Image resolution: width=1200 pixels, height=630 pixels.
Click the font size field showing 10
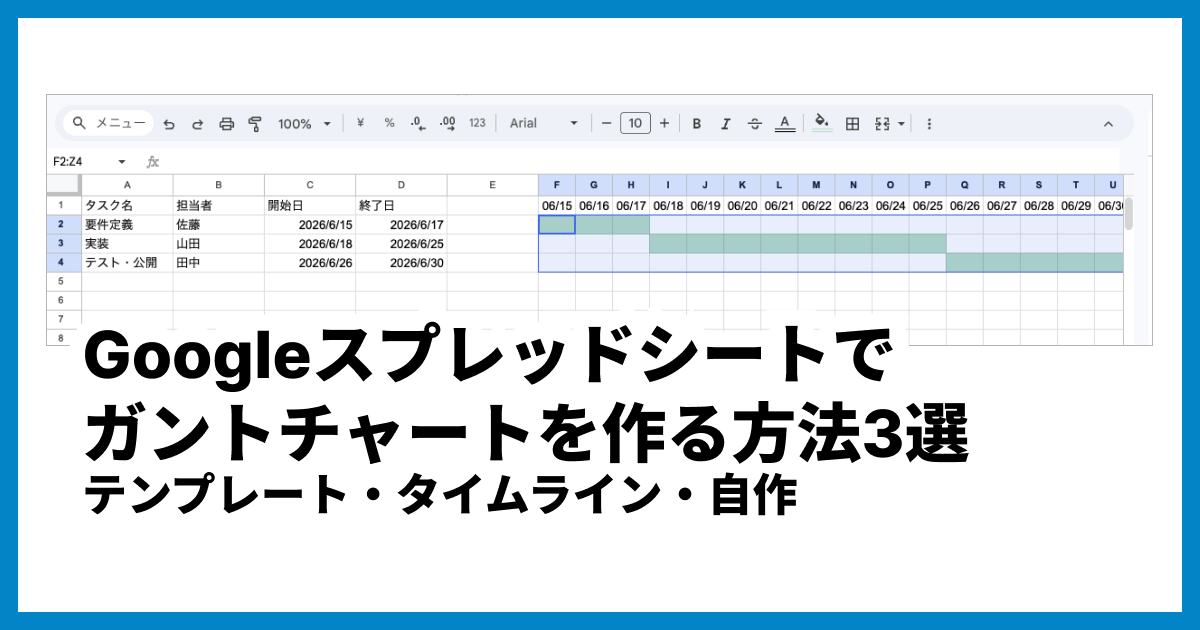[x=635, y=123]
